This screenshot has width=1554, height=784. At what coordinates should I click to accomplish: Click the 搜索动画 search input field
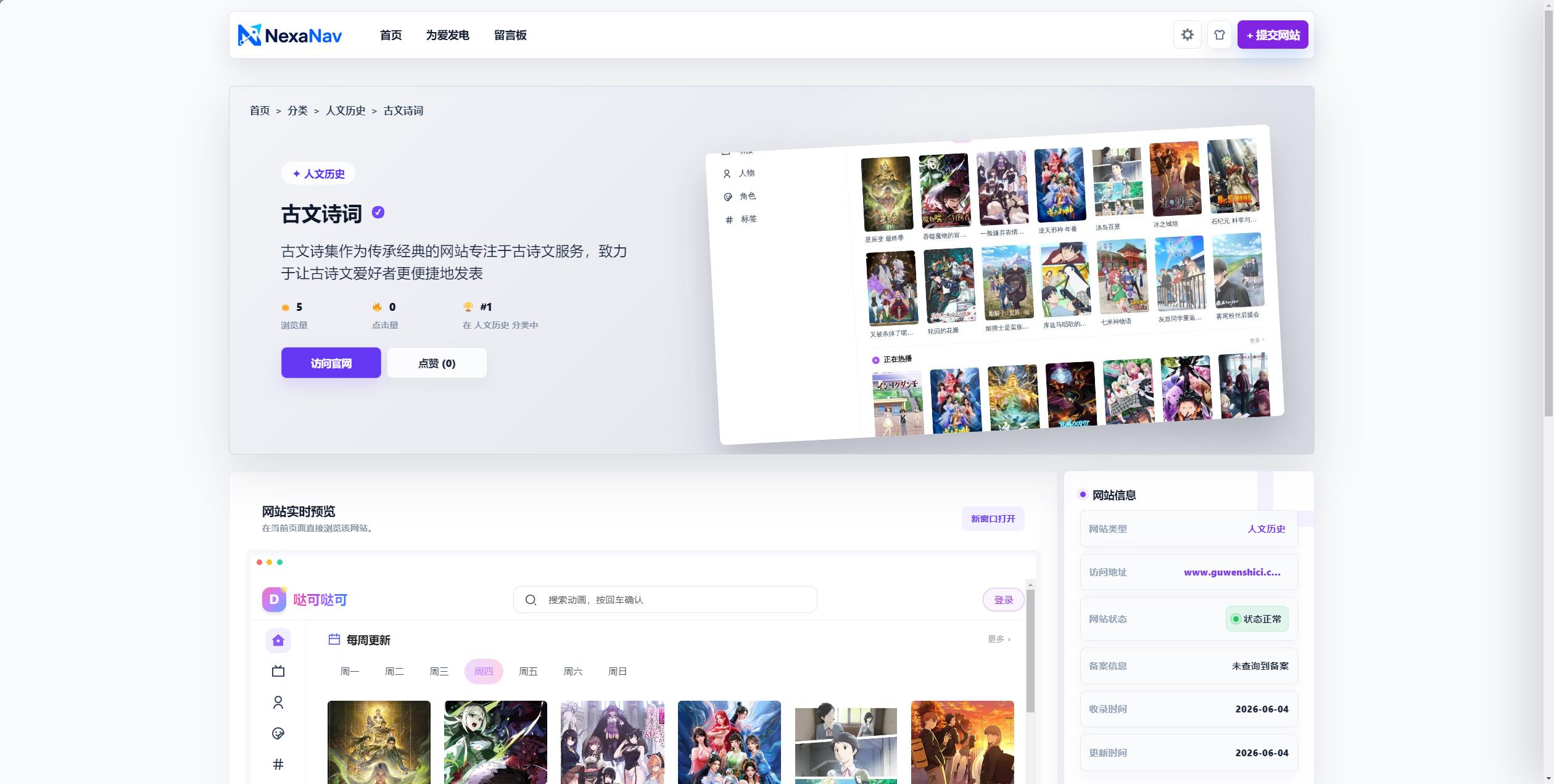pos(665,600)
